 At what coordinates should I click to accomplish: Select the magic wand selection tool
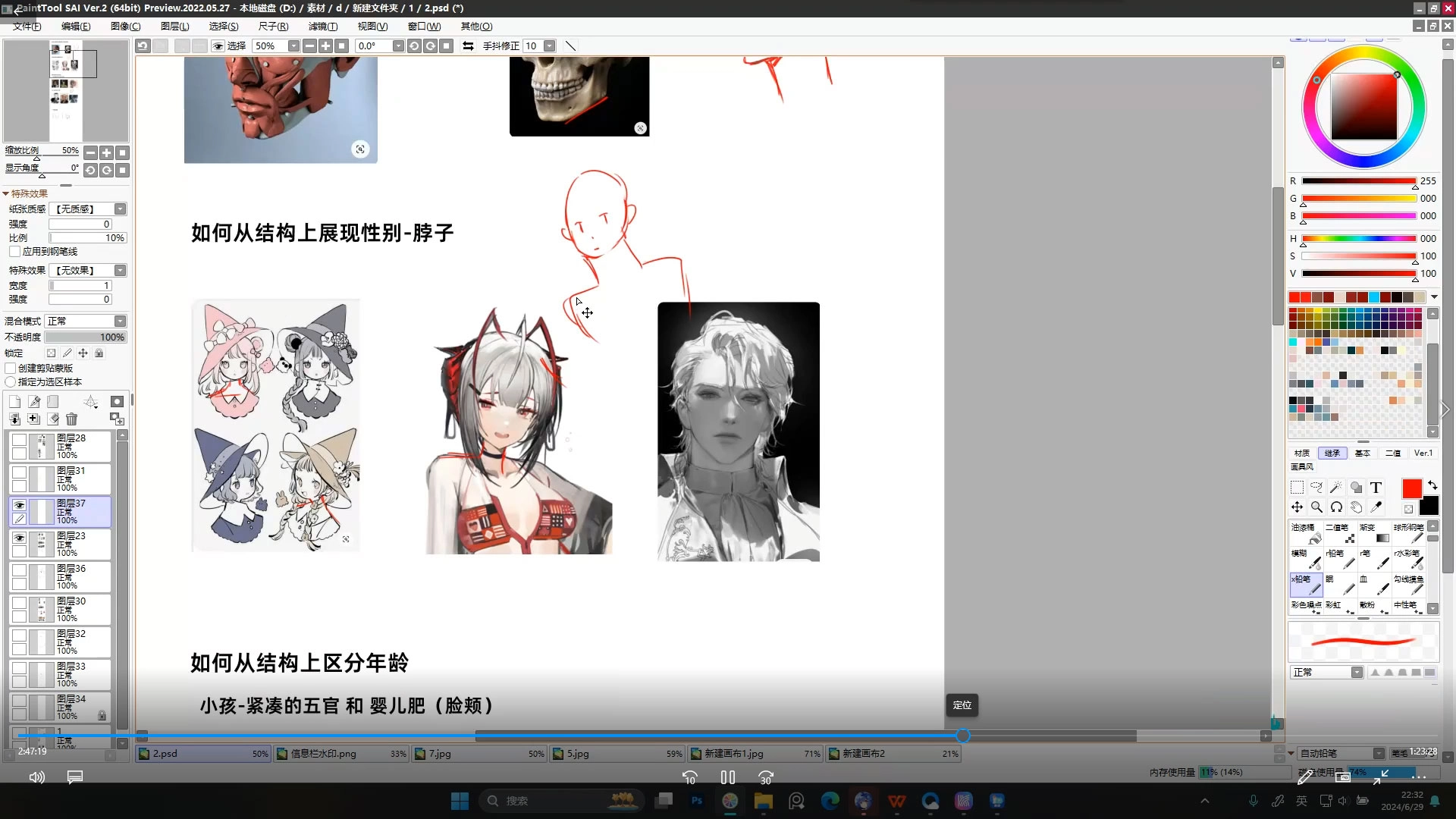pyautogui.click(x=1336, y=488)
